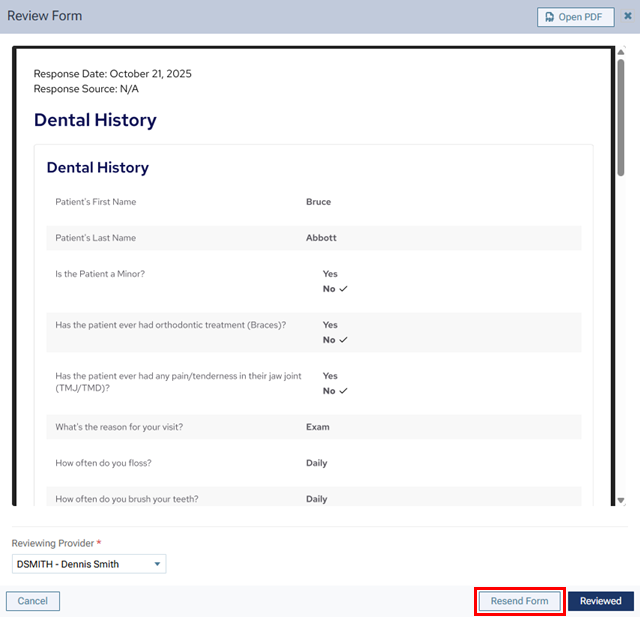640x617 pixels.
Task: Click the checkmark beside No for Braces
Action: click(x=343, y=340)
